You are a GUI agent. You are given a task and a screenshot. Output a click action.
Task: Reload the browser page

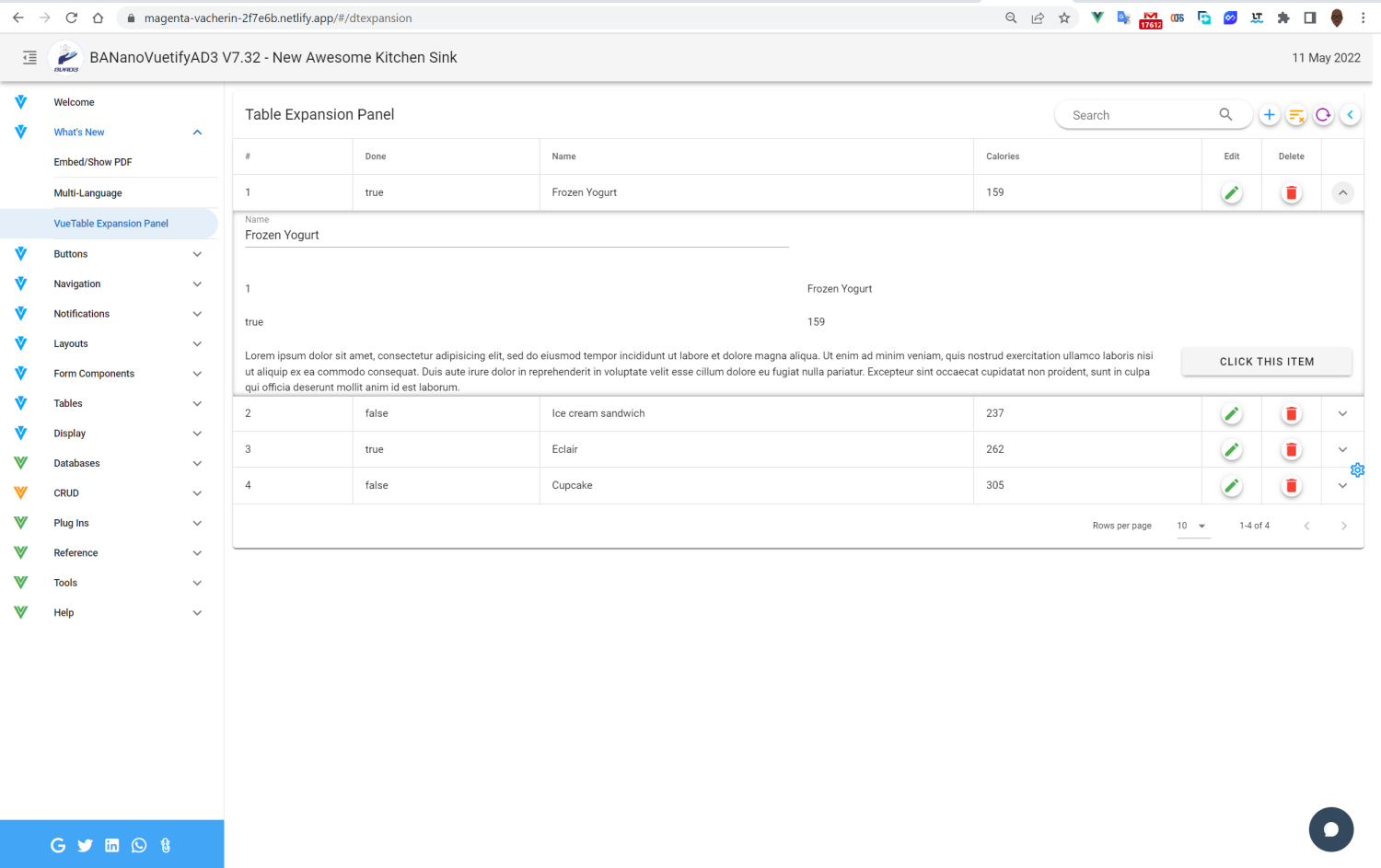71,17
